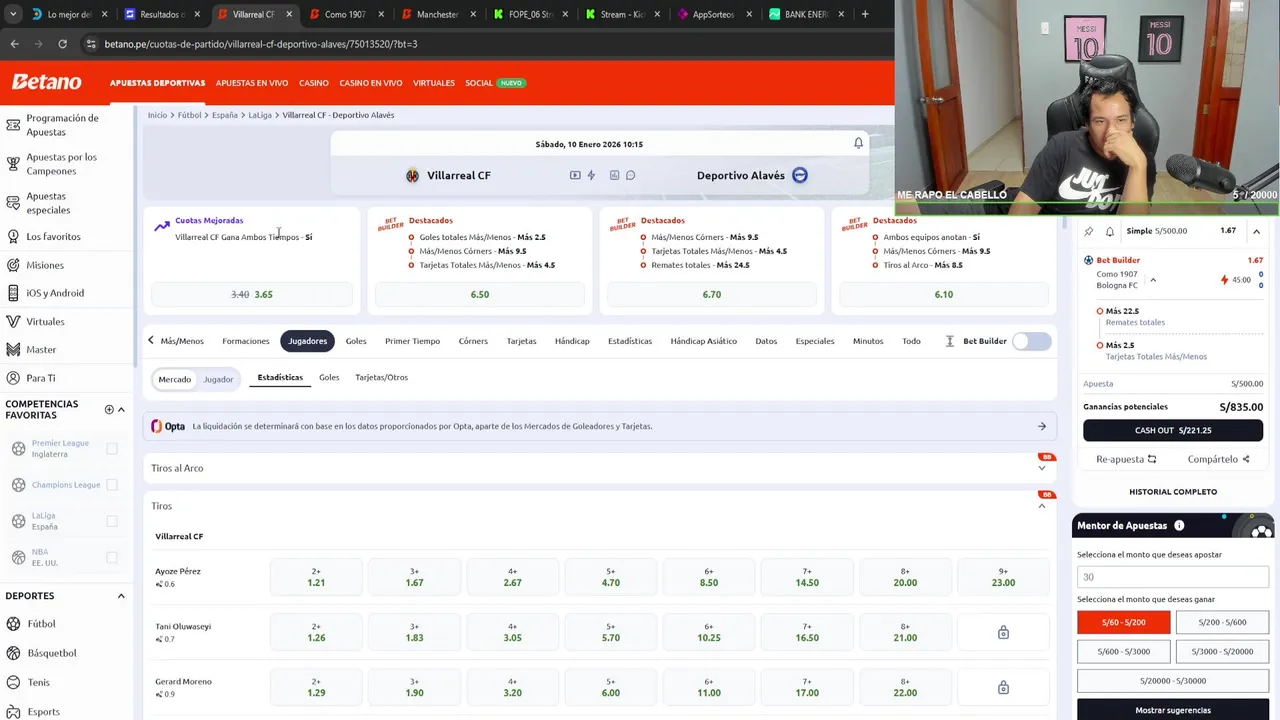Image resolution: width=1280 pixels, height=720 pixels.
Task: Go back in browser history
Action: 14,44
